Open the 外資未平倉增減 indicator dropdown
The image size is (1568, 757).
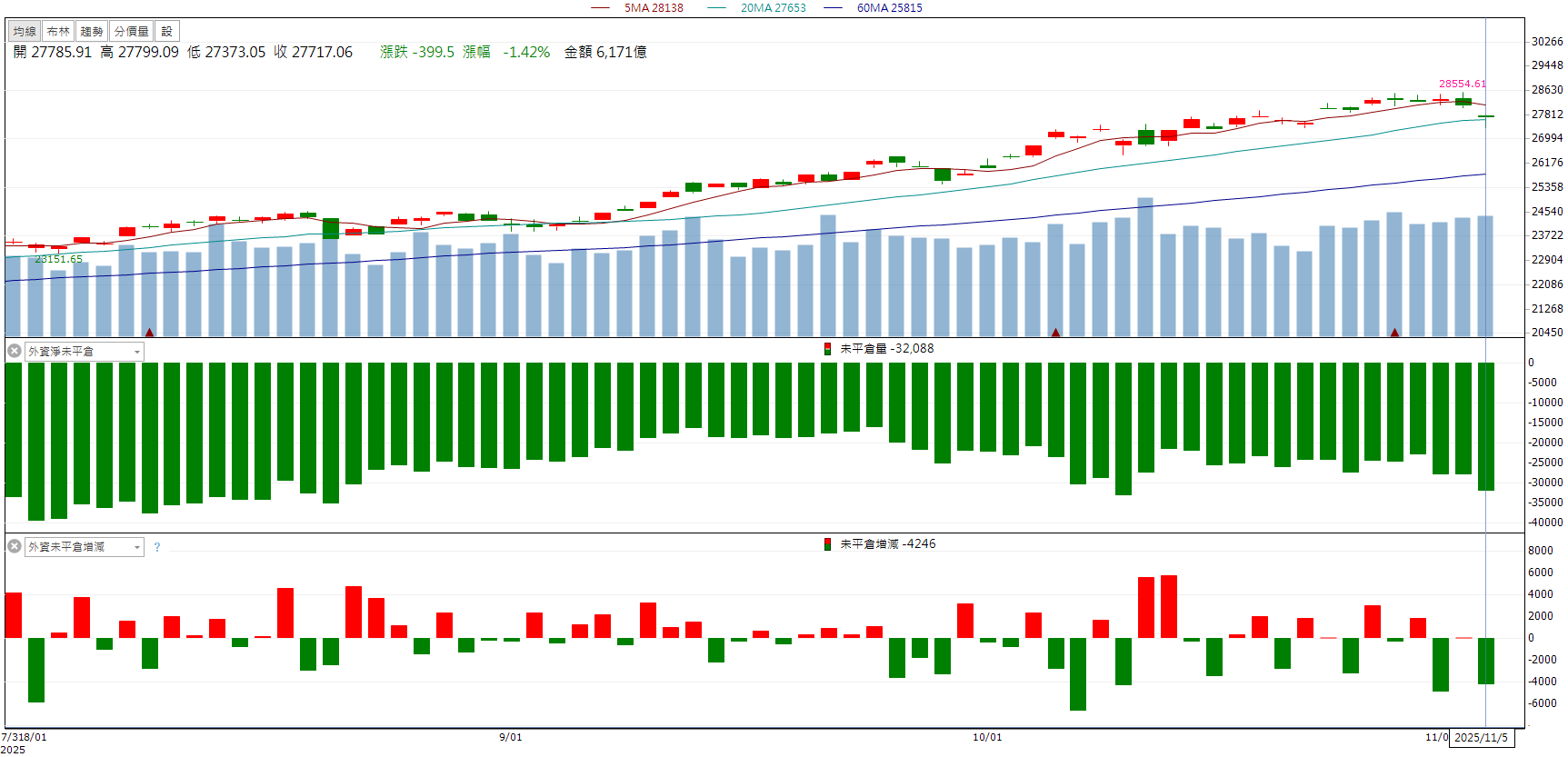click(85, 547)
